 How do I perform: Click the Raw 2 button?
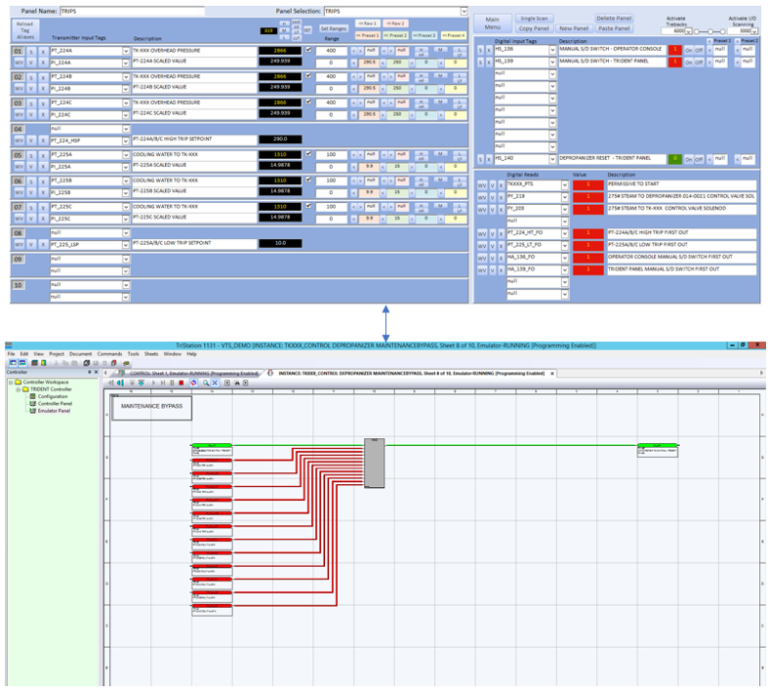coord(395,24)
